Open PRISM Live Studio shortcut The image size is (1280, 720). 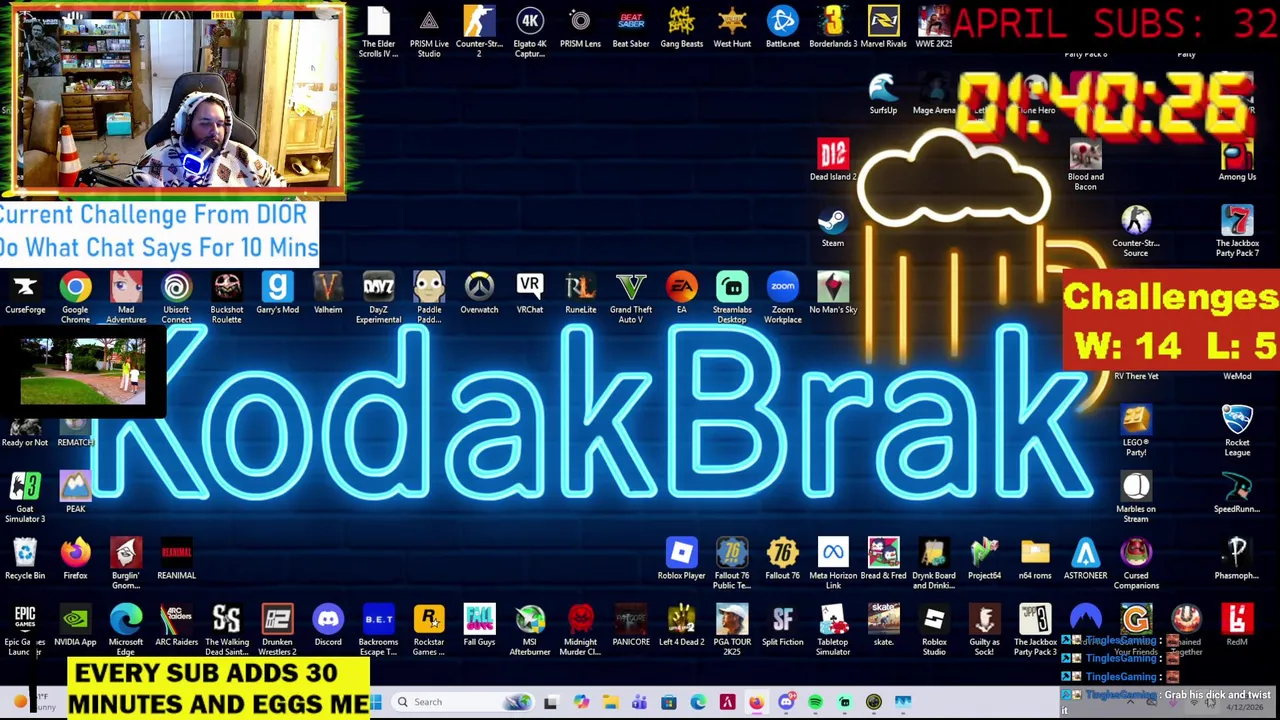[429, 31]
